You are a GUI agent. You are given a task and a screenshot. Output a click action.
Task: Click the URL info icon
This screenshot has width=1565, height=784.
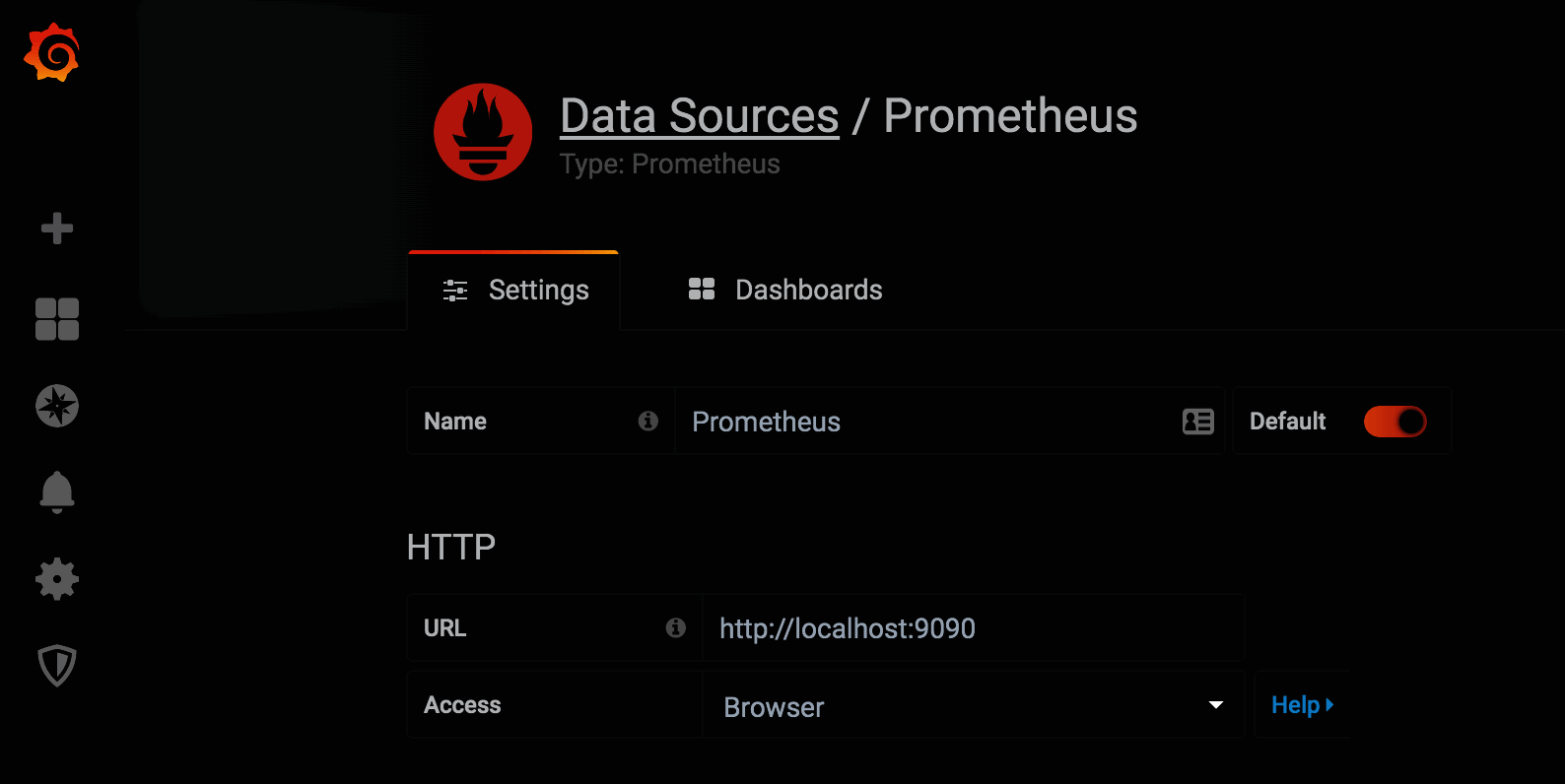coord(677,627)
